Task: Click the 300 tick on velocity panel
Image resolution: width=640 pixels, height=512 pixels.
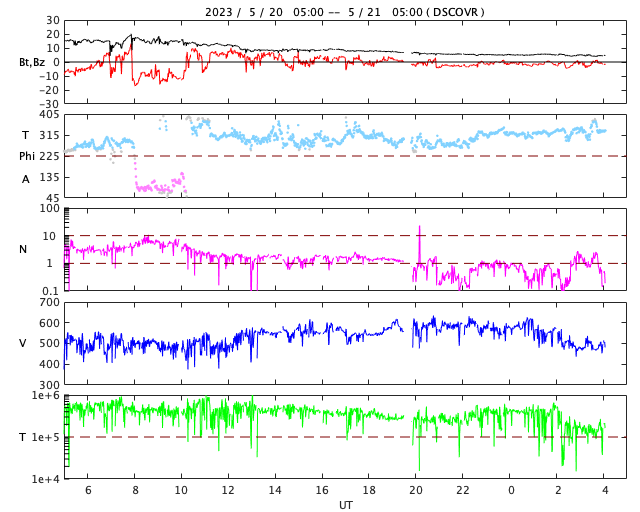Action: [49, 385]
